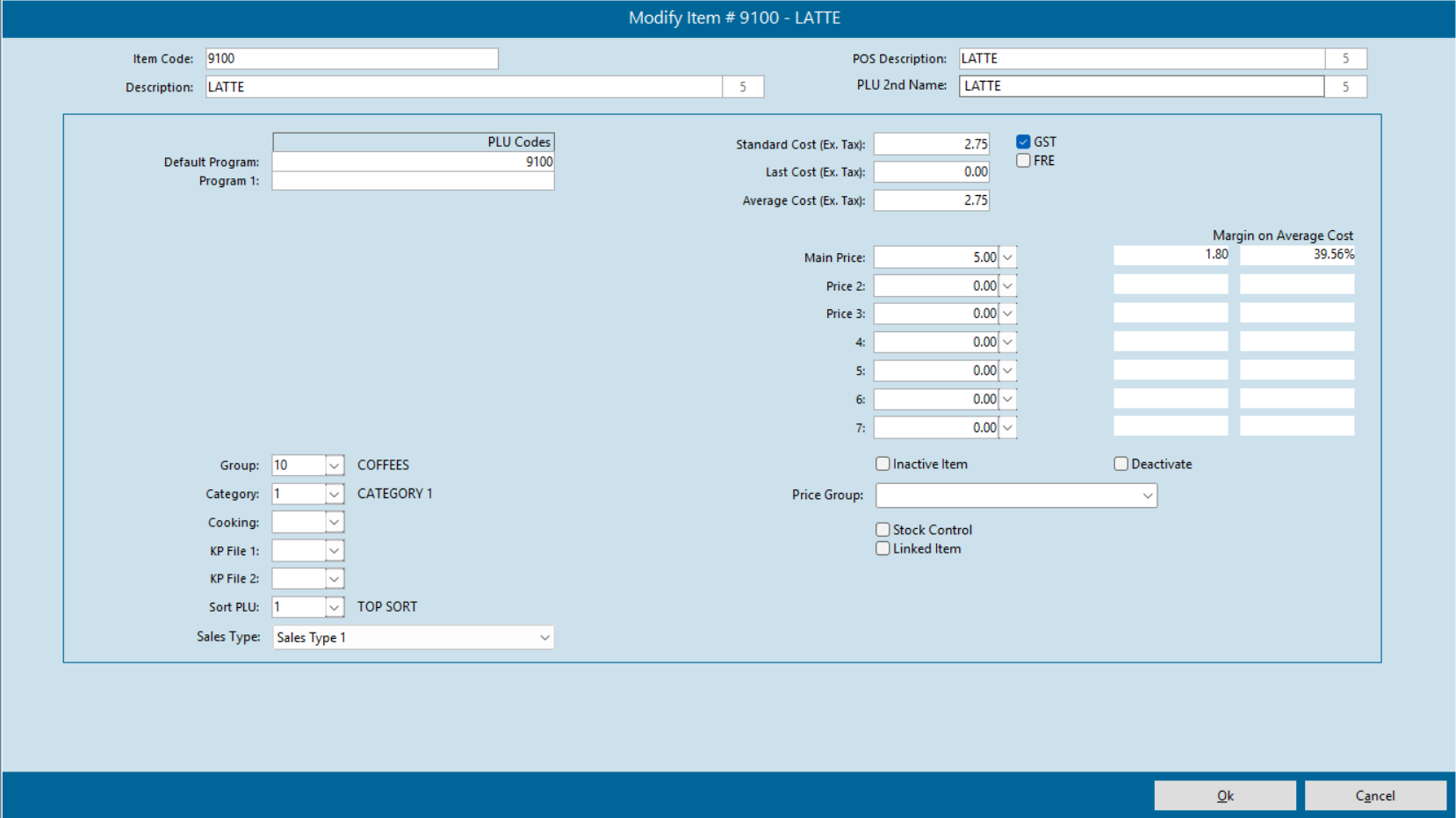Image resolution: width=1456 pixels, height=818 pixels.
Task: Click the Program 1 PLU code field
Action: coord(413,181)
